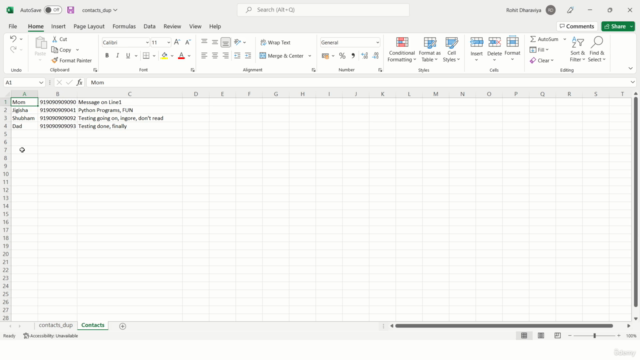Click the Insert Function fx icon
The image size is (640, 360).
pyautogui.click(x=79, y=82)
